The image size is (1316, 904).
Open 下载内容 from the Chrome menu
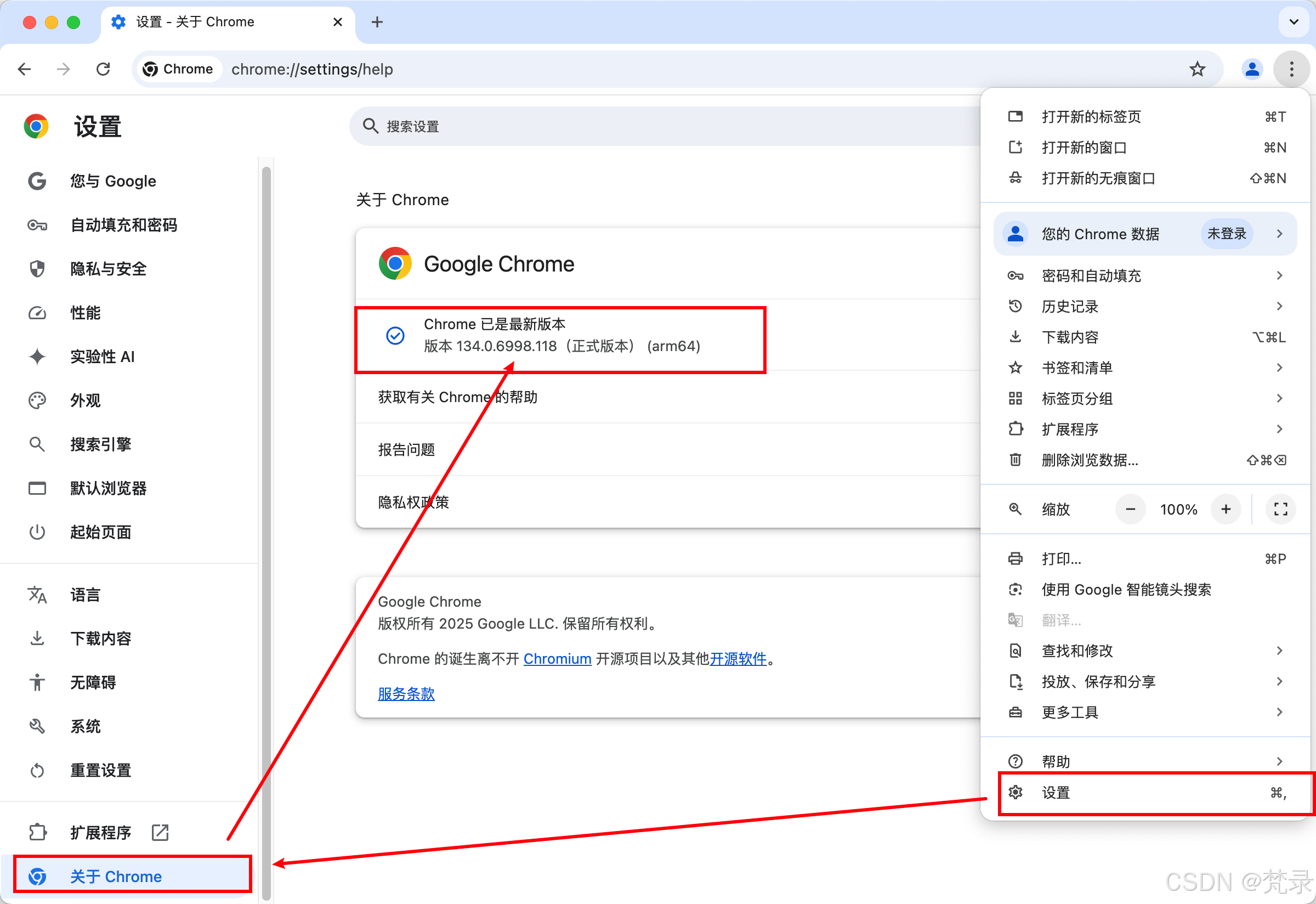coord(1070,336)
